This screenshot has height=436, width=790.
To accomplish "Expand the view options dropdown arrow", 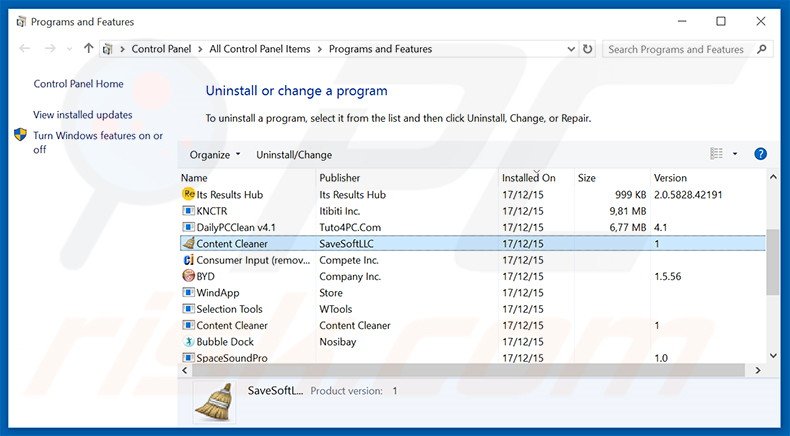I will point(735,154).
